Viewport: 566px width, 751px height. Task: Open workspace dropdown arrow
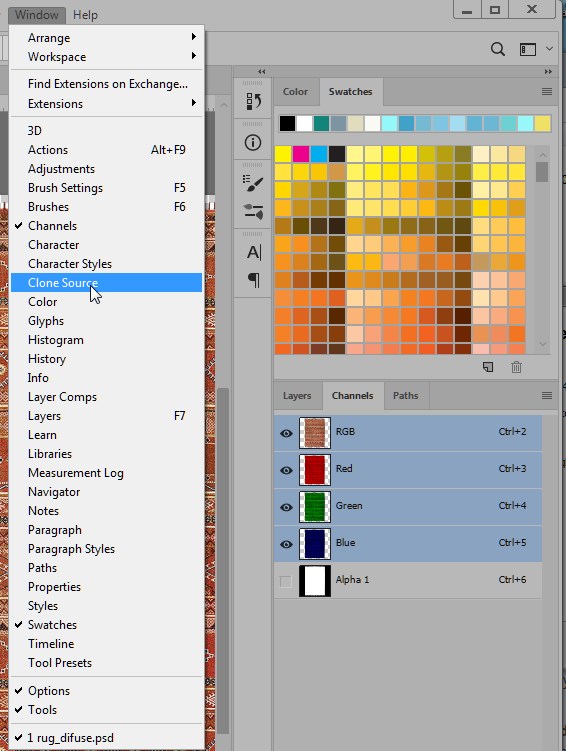click(x=549, y=49)
